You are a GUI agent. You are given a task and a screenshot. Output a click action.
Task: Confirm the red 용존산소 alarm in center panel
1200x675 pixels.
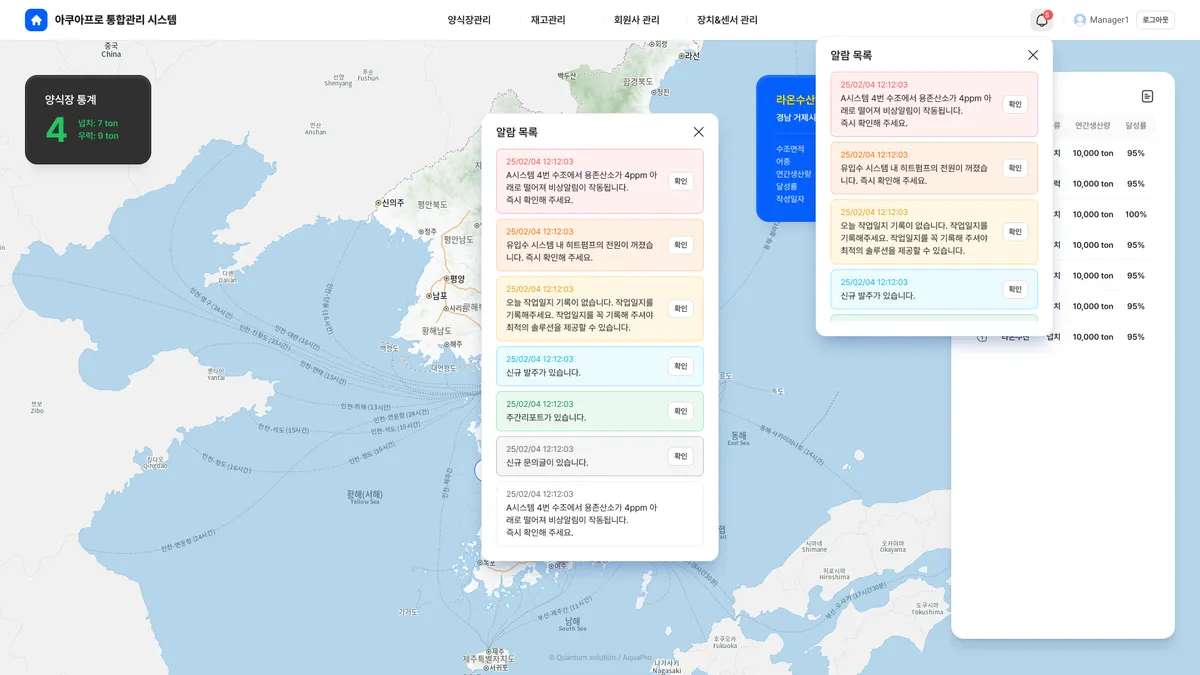(x=681, y=181)
